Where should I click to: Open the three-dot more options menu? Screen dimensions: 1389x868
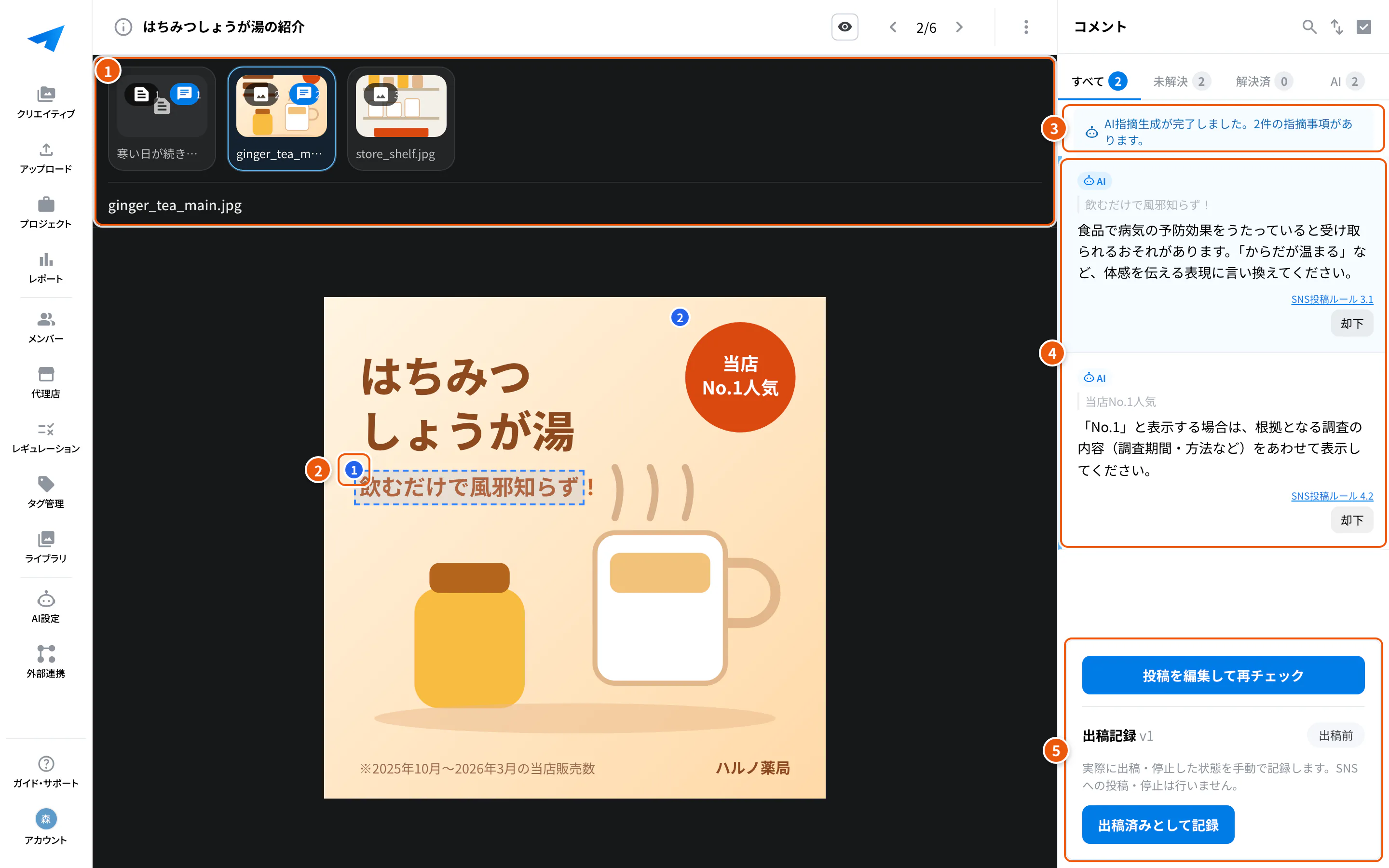coord(1026,27)
